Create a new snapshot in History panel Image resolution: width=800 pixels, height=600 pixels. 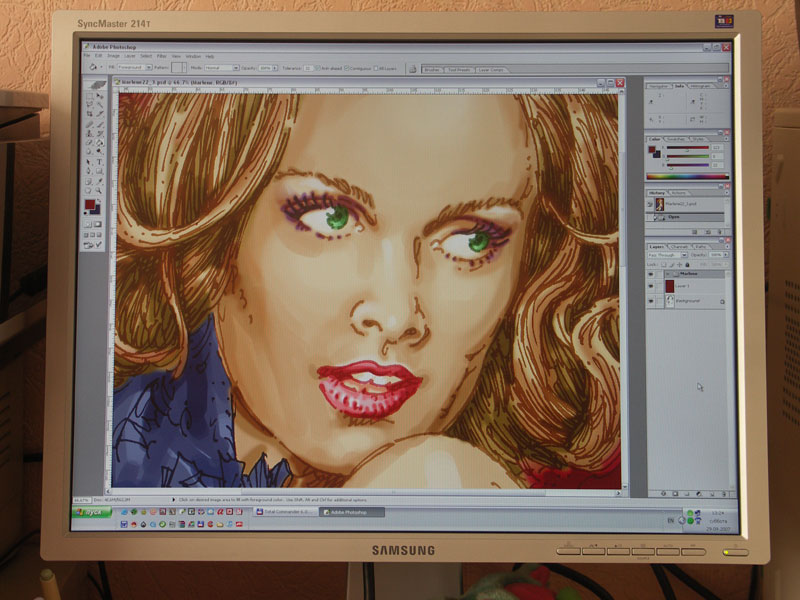708,232
